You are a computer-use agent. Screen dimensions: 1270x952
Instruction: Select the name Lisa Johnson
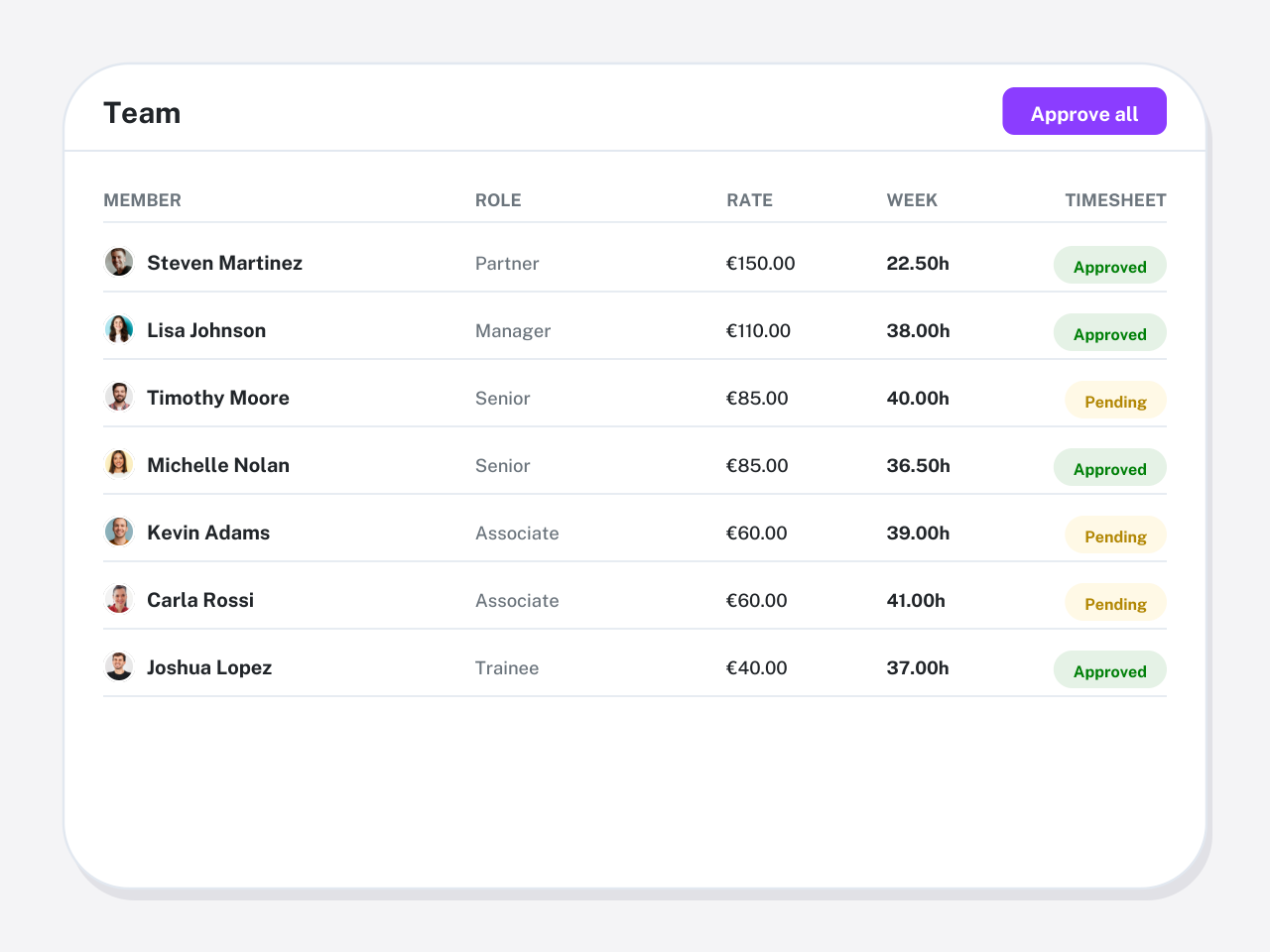pos(206,330)
